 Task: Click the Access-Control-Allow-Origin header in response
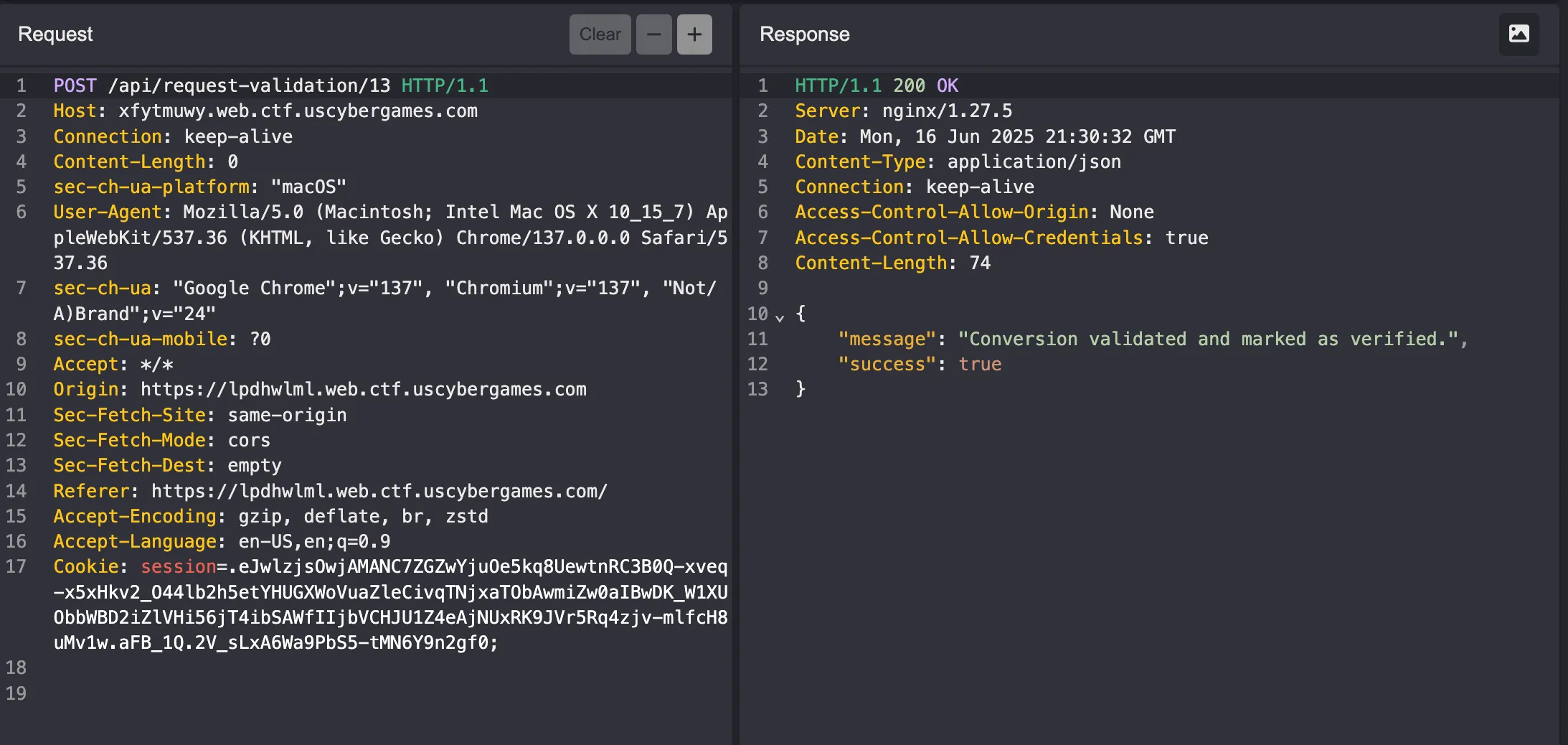click(x=941, y=212)
